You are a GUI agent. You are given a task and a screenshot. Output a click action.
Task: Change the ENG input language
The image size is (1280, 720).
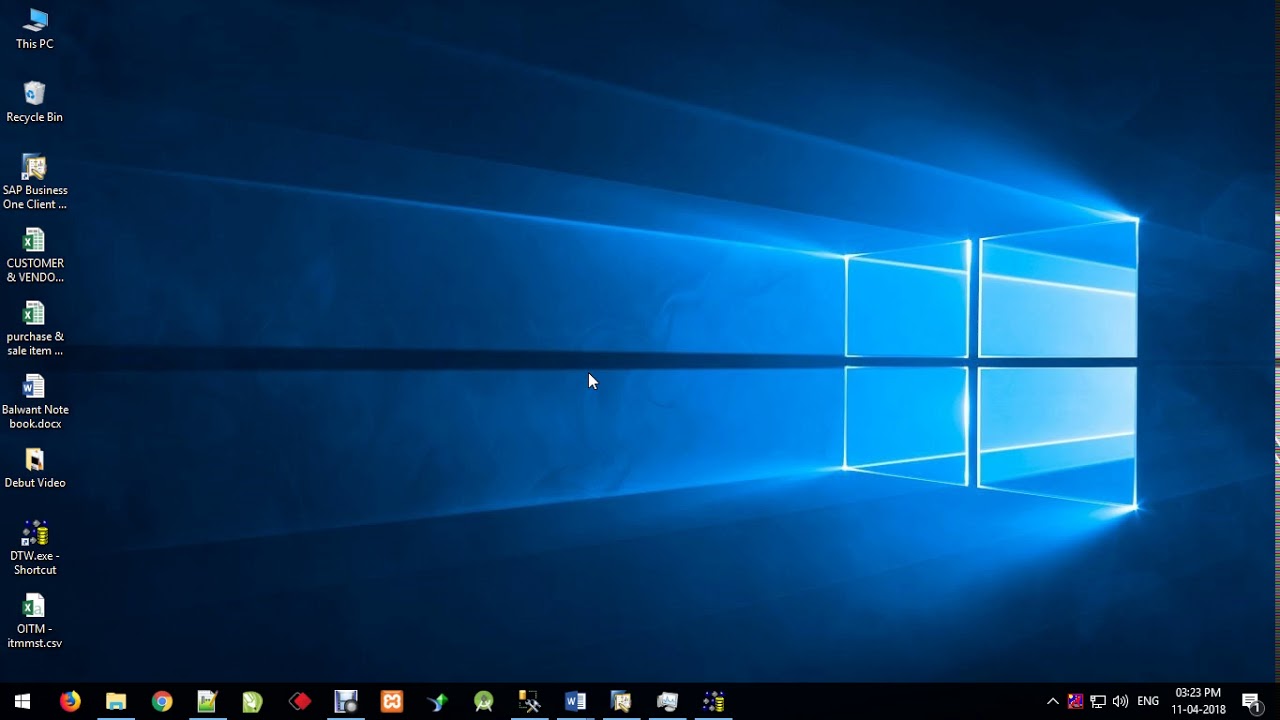pos(1148,701)
